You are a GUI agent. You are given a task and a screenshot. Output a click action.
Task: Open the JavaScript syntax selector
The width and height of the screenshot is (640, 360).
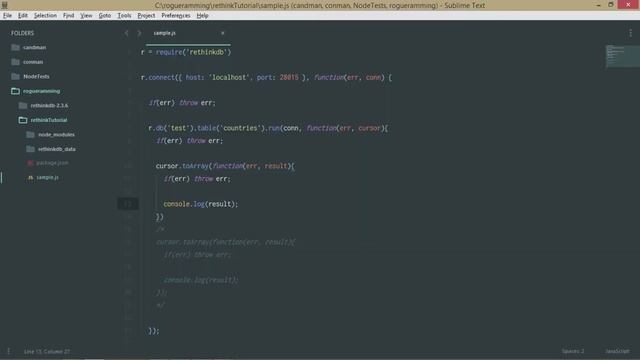click(x=617, y=351)
